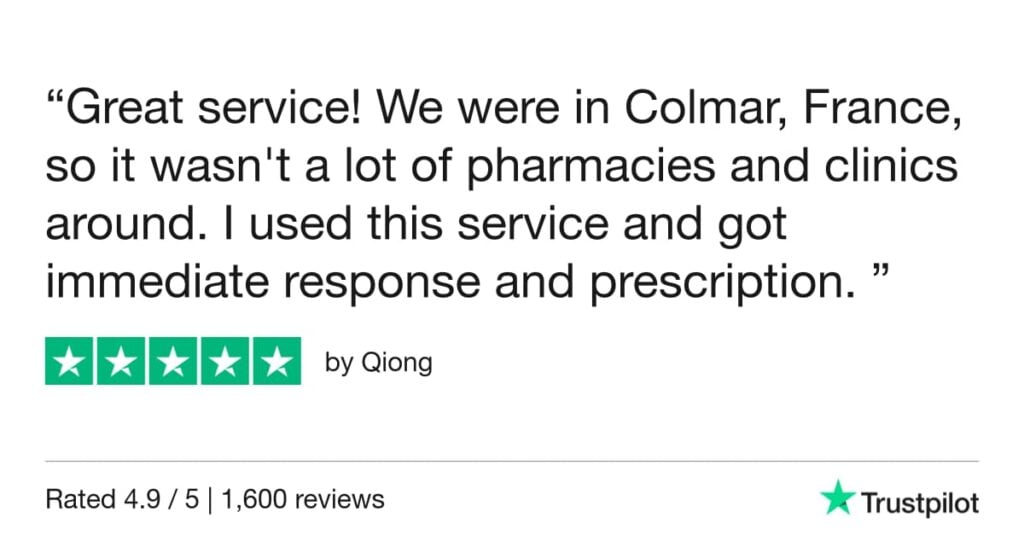Click the reviewer name "by Qiong"
This screenshot has width=1024, height=535.
click(x=379, y=362)
